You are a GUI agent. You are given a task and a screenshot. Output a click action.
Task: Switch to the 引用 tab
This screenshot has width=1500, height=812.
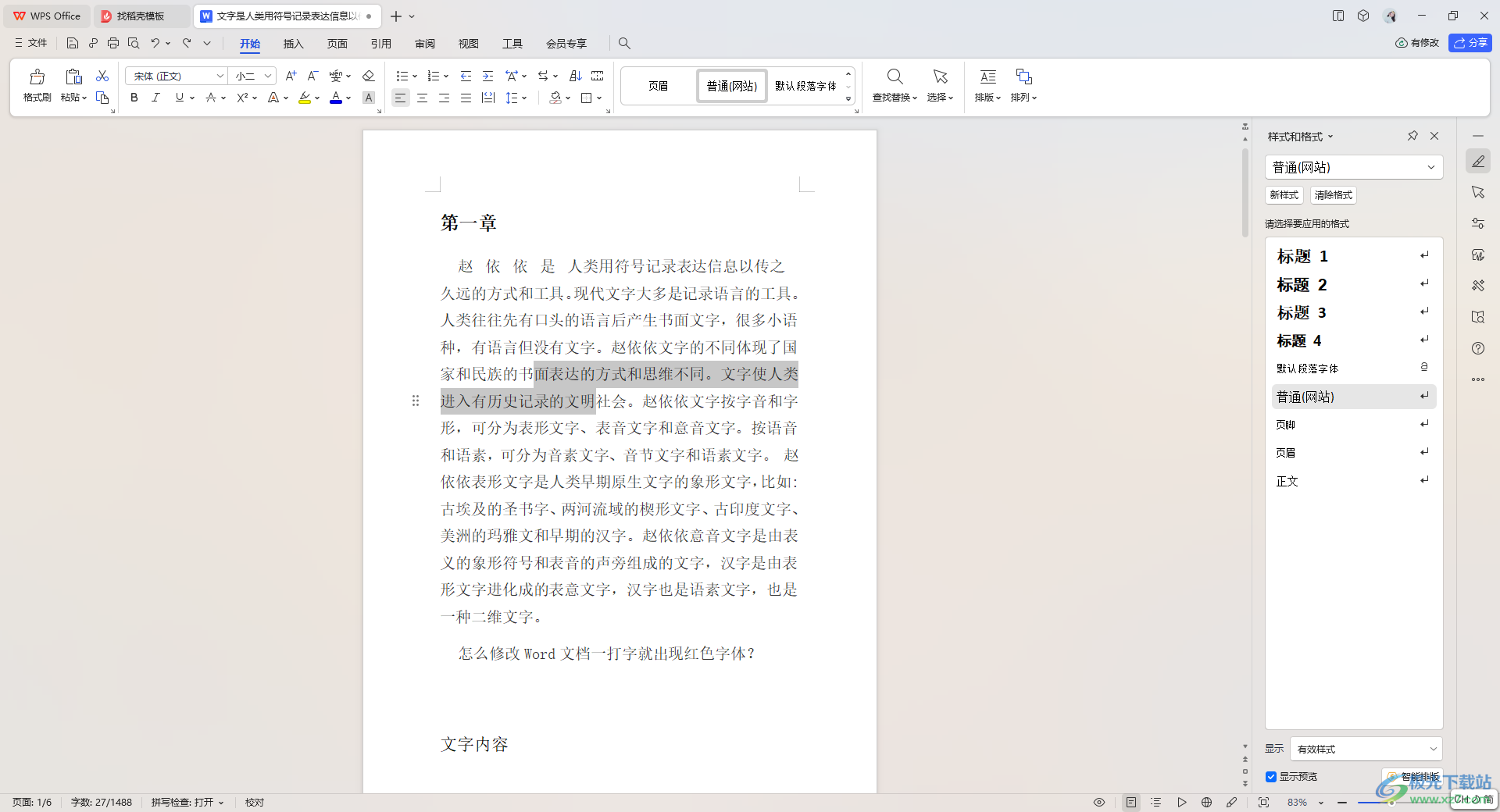point(380,44)
